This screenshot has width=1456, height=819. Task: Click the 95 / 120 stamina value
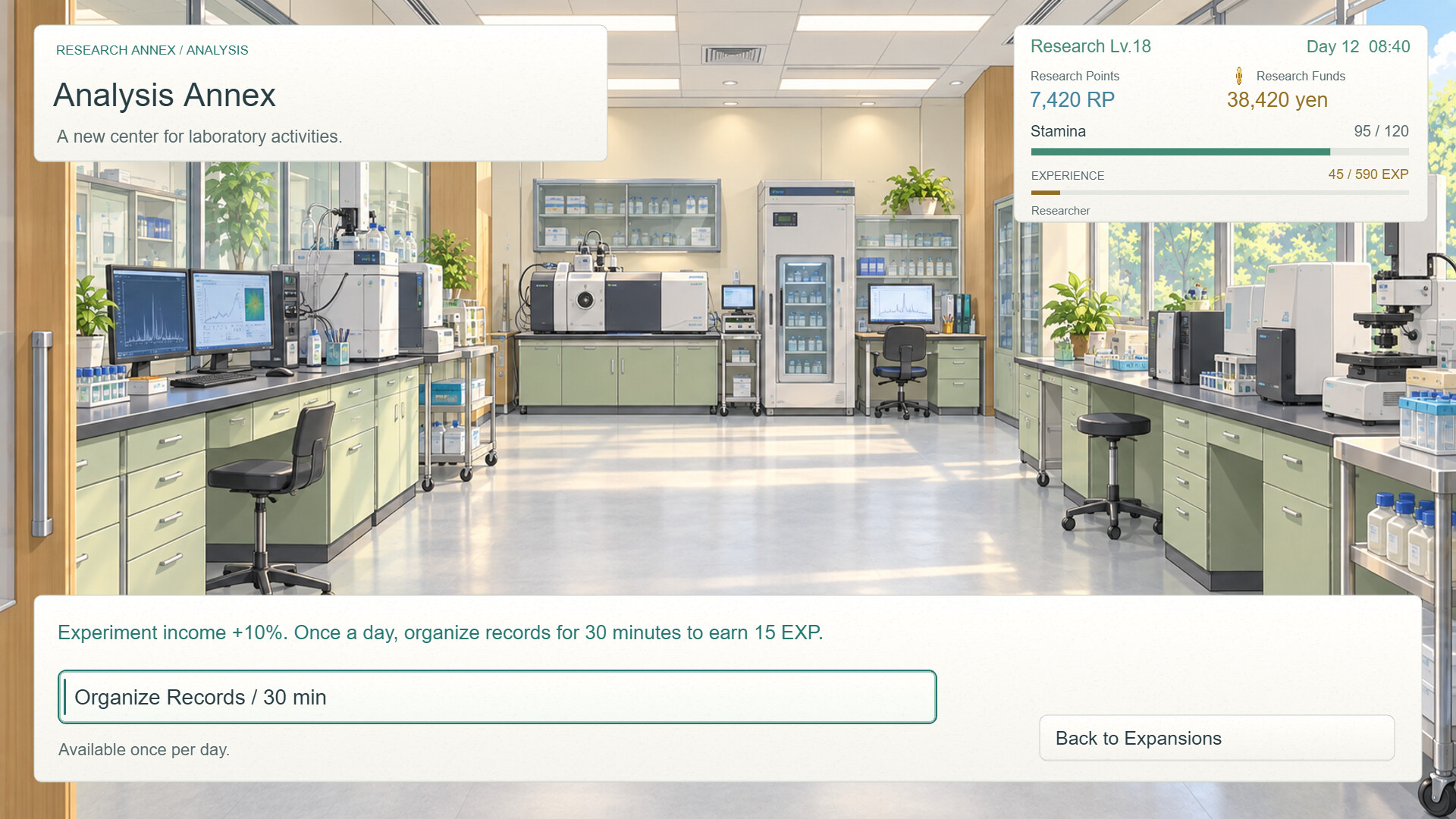pyautogui.click(x=1381, y=131)
